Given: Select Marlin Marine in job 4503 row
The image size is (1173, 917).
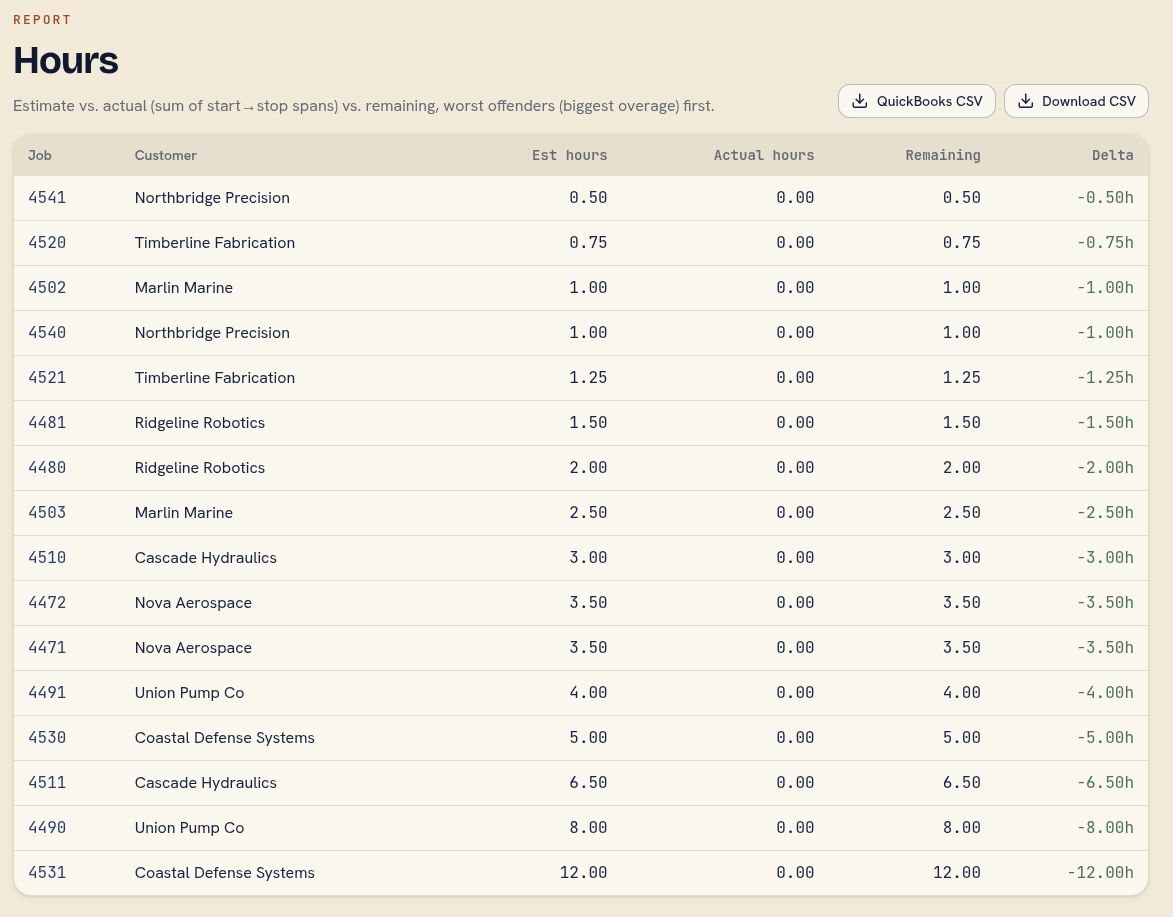Looking at the screenshot, I should click(x=183, y=512).
